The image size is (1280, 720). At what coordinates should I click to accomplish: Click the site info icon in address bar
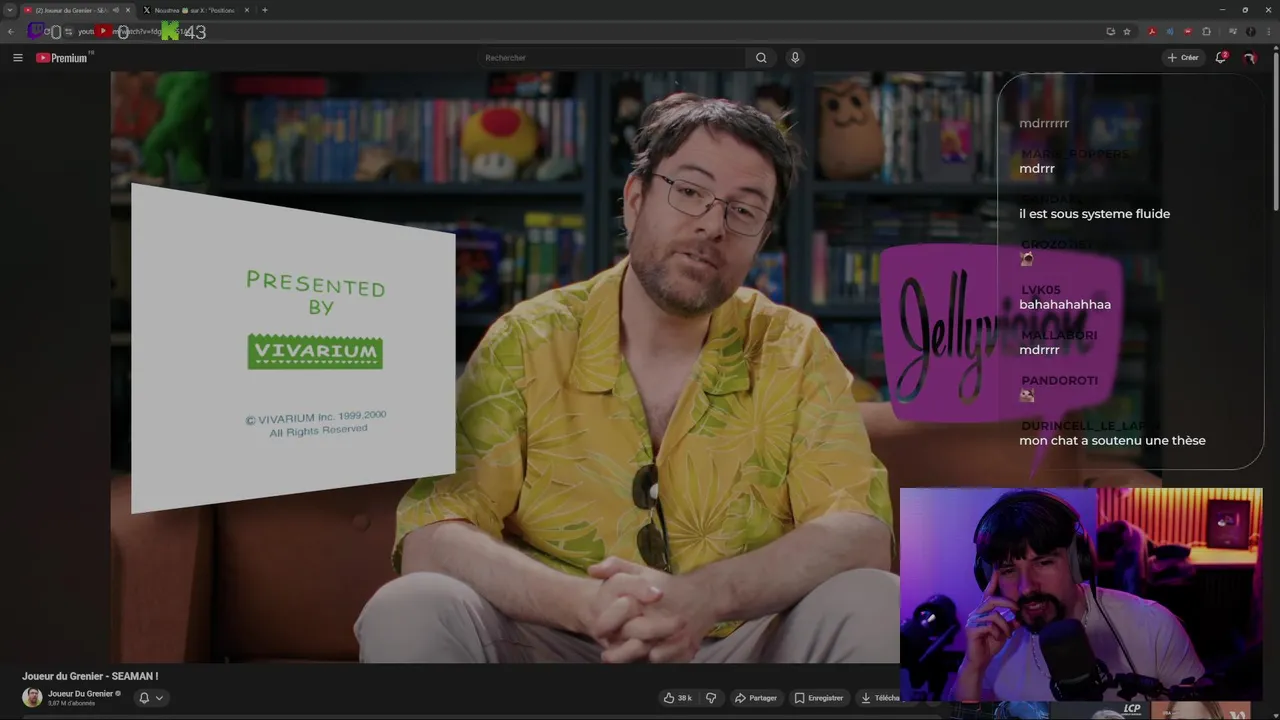pyautogui.click(x=68, y=32)
